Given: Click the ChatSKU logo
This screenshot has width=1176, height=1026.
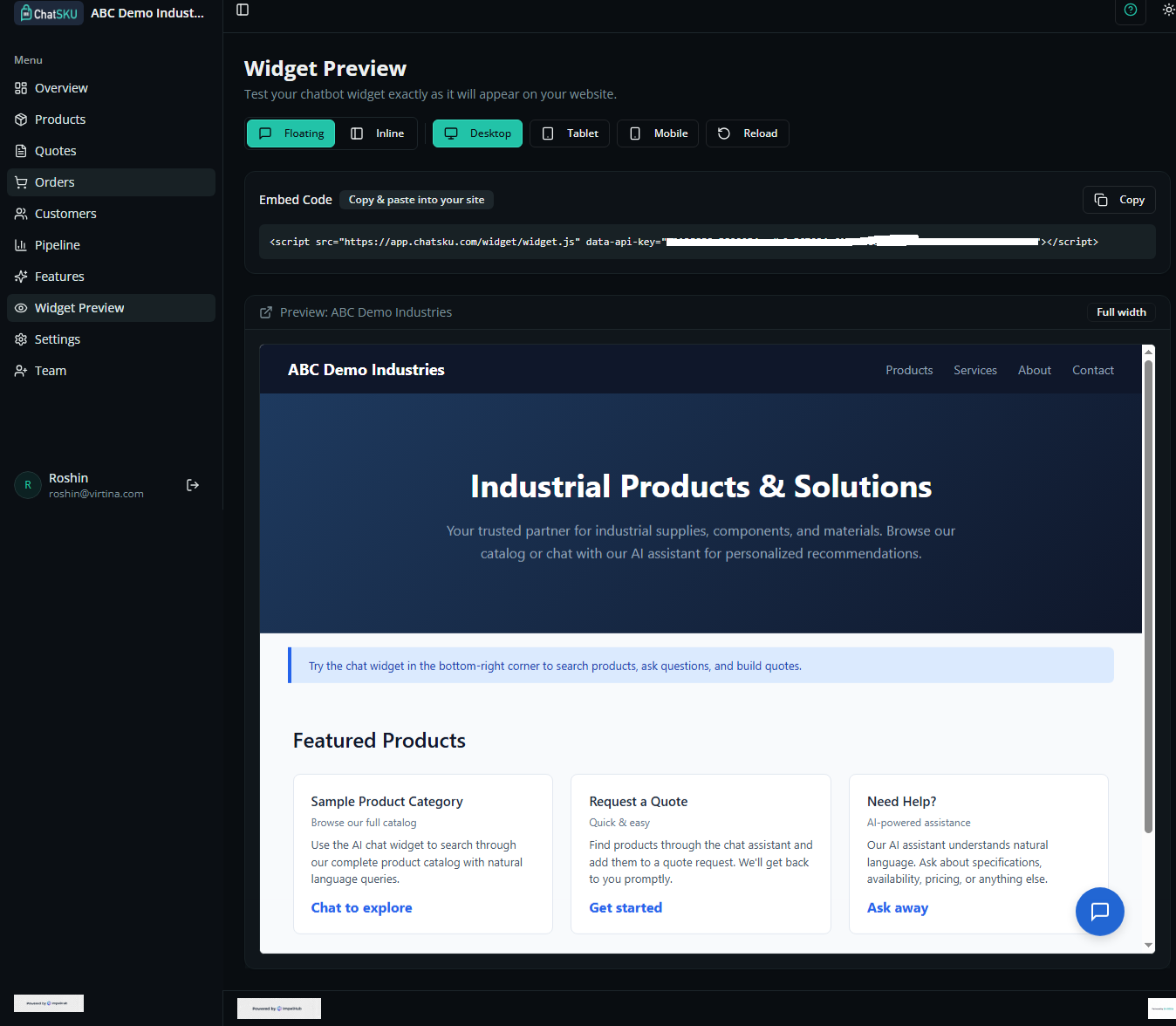Looking at the screenshot, I should point(48,13).
